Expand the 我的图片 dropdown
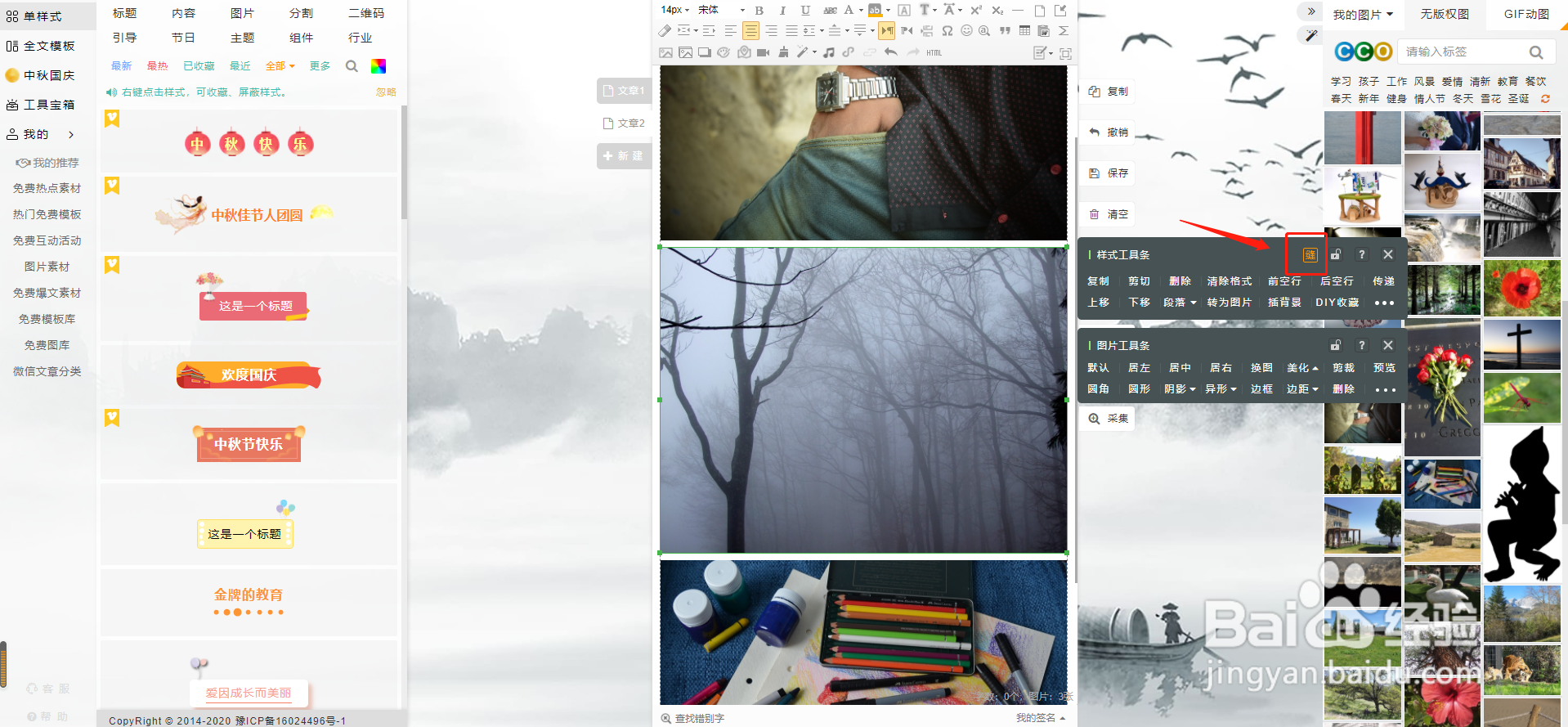1568x727 pixels. coord(1363,15)
